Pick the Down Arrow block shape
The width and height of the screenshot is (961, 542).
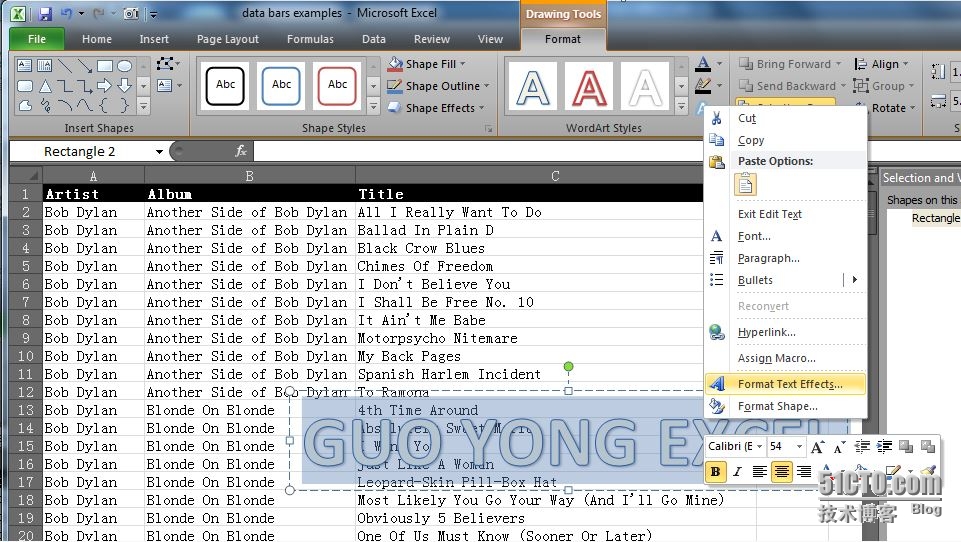point(124,86)
